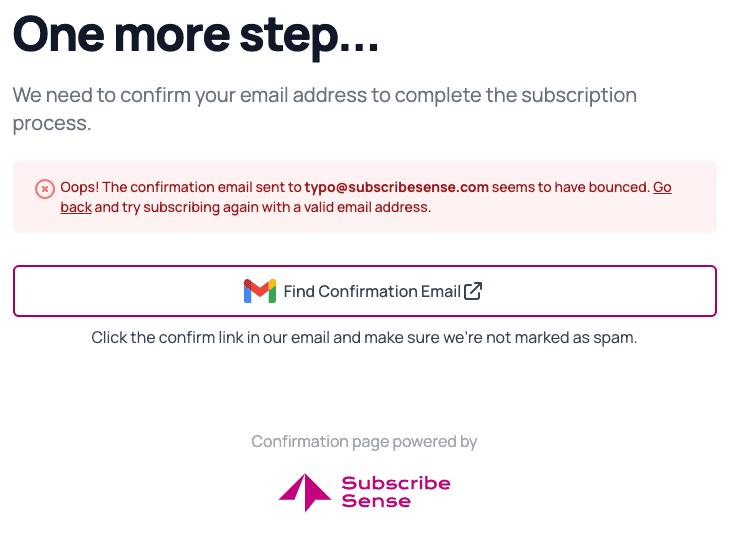Click the SubscribeSense paper plane logo
This screenshot has width=732, height=546.
[305, 493]
